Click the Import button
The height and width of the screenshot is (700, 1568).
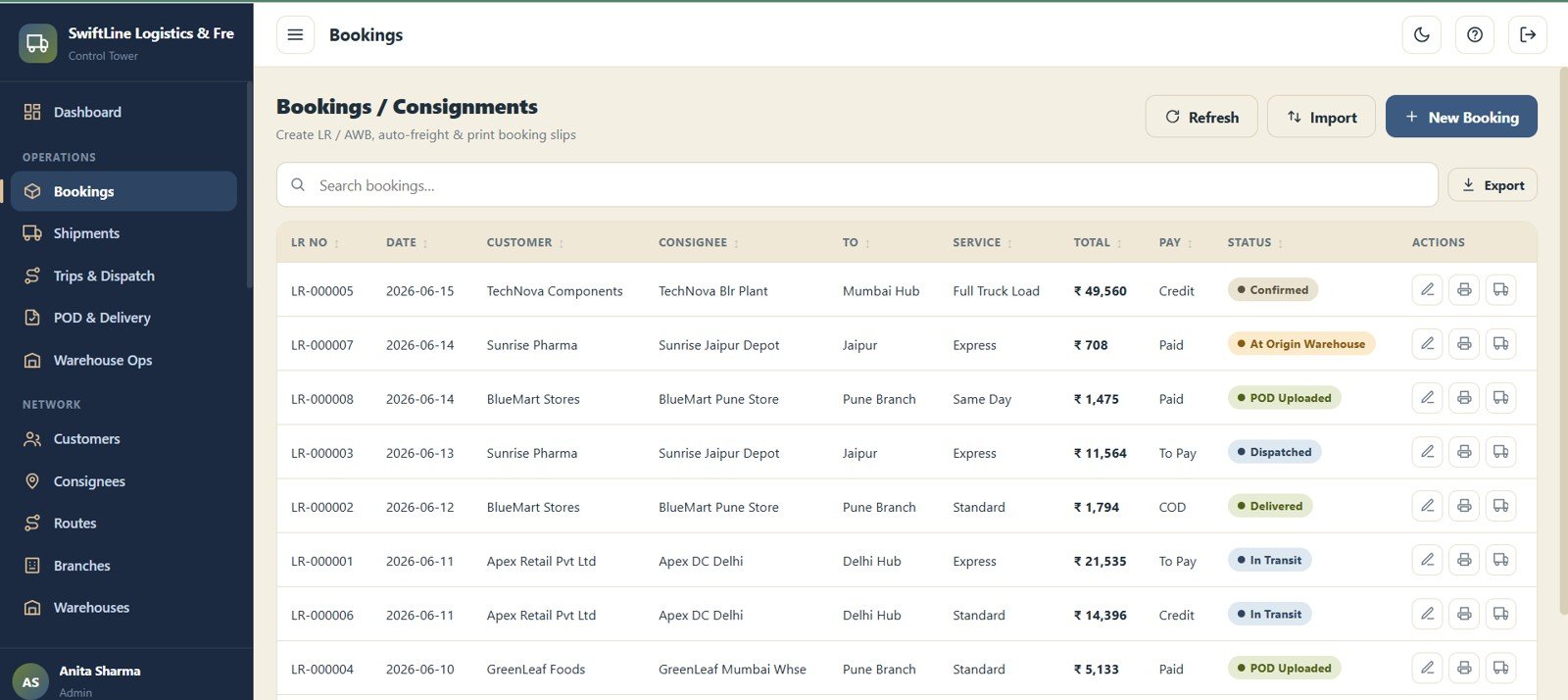click(x=1321, y=117)
